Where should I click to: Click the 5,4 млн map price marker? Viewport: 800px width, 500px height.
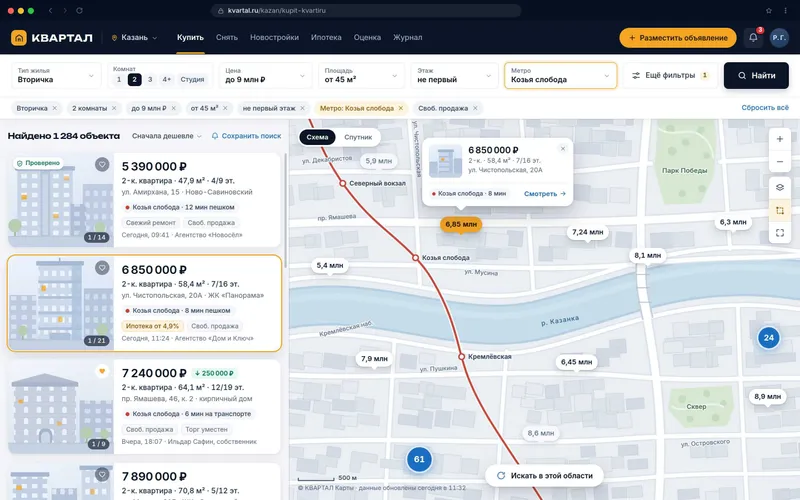(330, 265)
